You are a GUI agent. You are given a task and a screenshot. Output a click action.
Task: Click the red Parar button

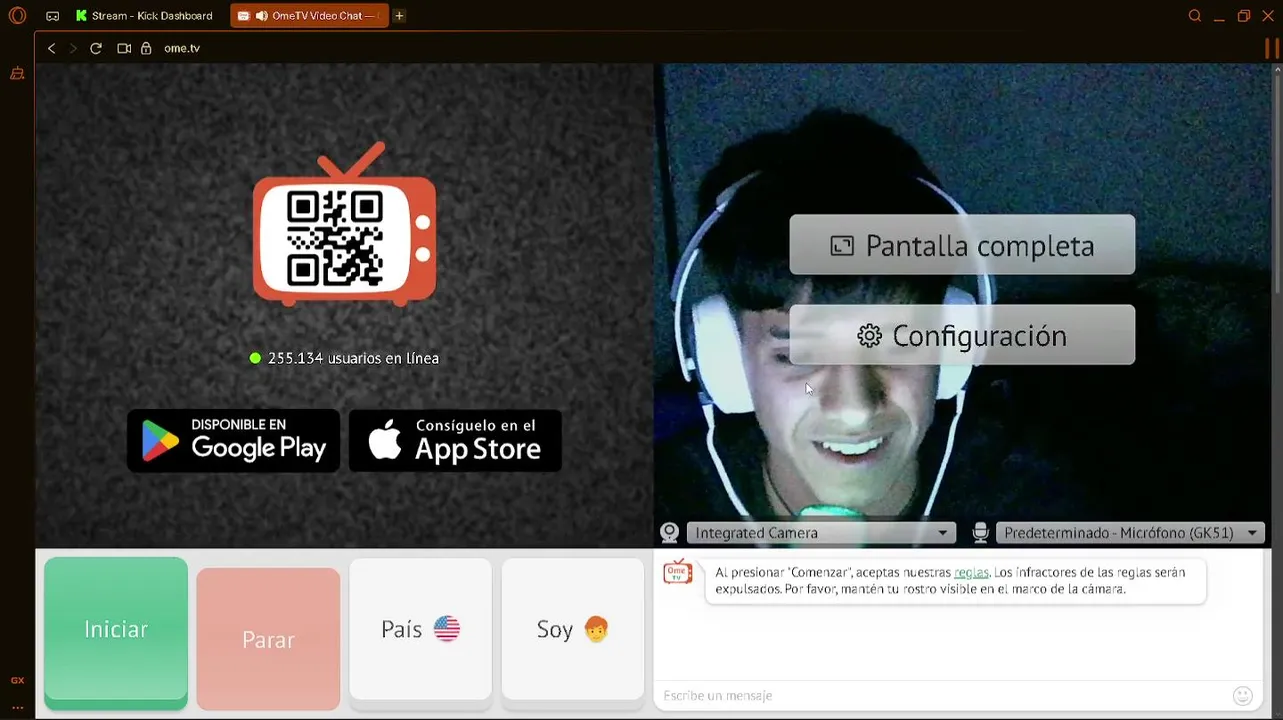tap(268, 639)
